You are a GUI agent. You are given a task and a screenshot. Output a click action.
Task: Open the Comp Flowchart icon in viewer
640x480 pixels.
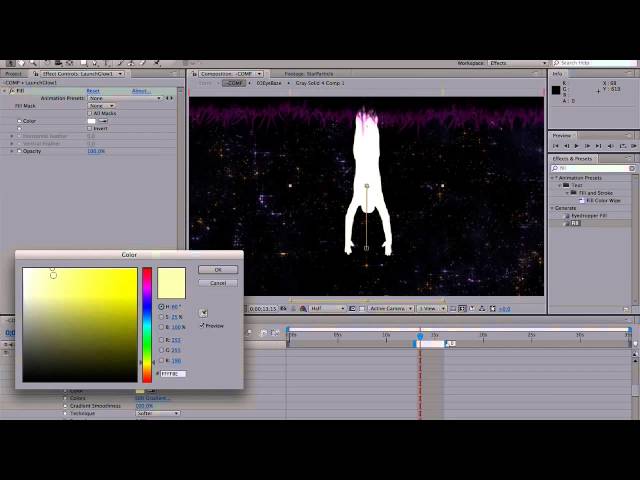[482, 309]
